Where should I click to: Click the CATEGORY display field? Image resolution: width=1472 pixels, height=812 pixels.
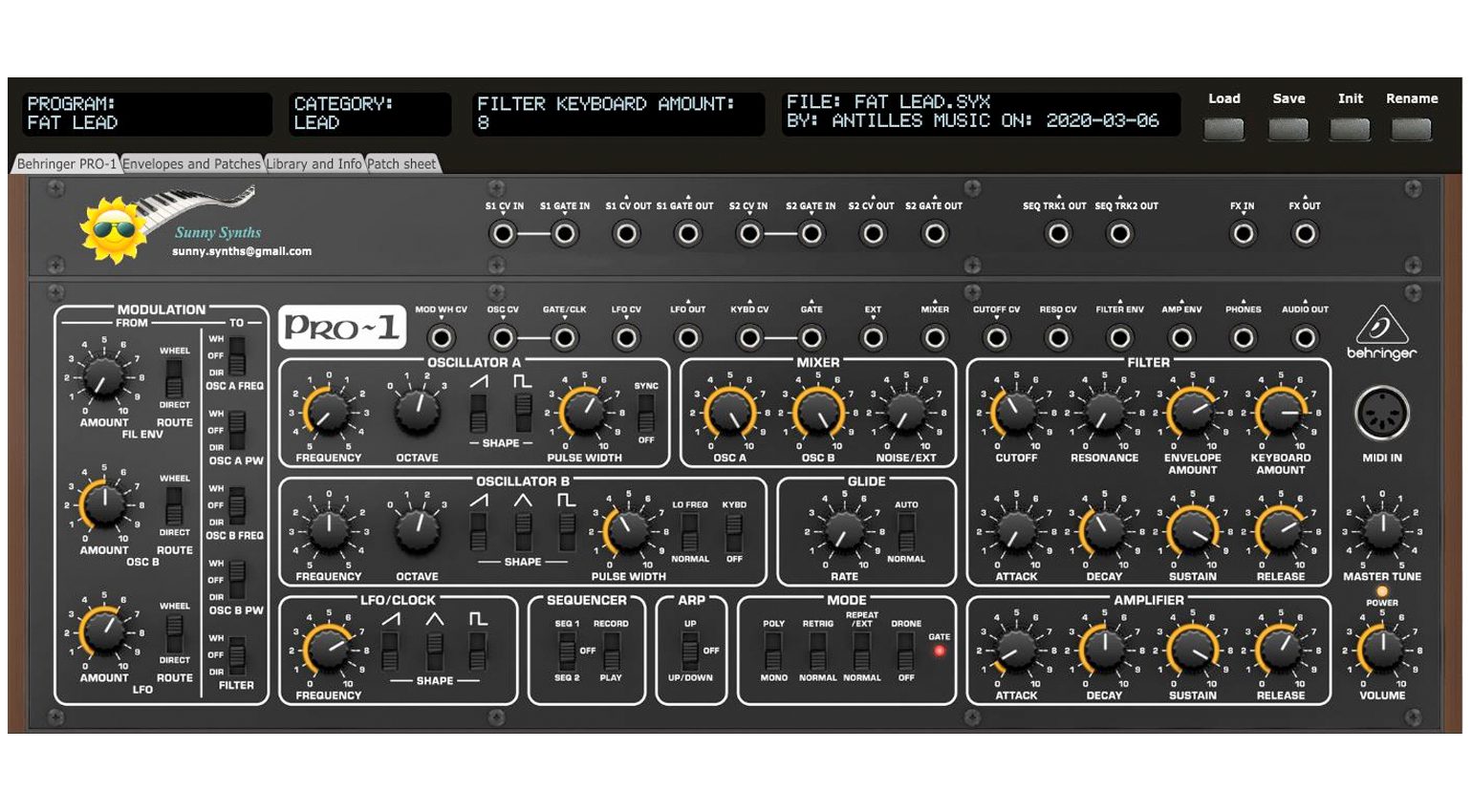pos(371,114)
